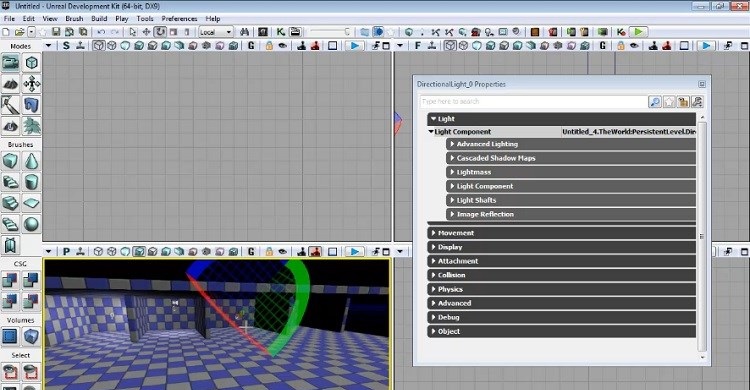The width and height of the screenshot is (750, 390).
Task: Click the green Play in Editor arrow
Action: pyautogui.click(x=638, y=32)
